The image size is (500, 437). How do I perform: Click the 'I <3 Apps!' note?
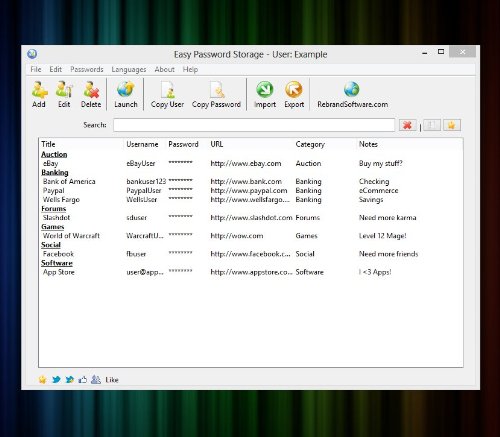[x=375, y=272]
